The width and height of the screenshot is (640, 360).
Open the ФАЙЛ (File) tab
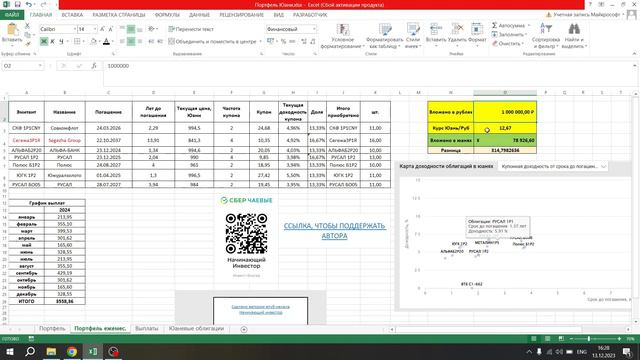(12, 15)
